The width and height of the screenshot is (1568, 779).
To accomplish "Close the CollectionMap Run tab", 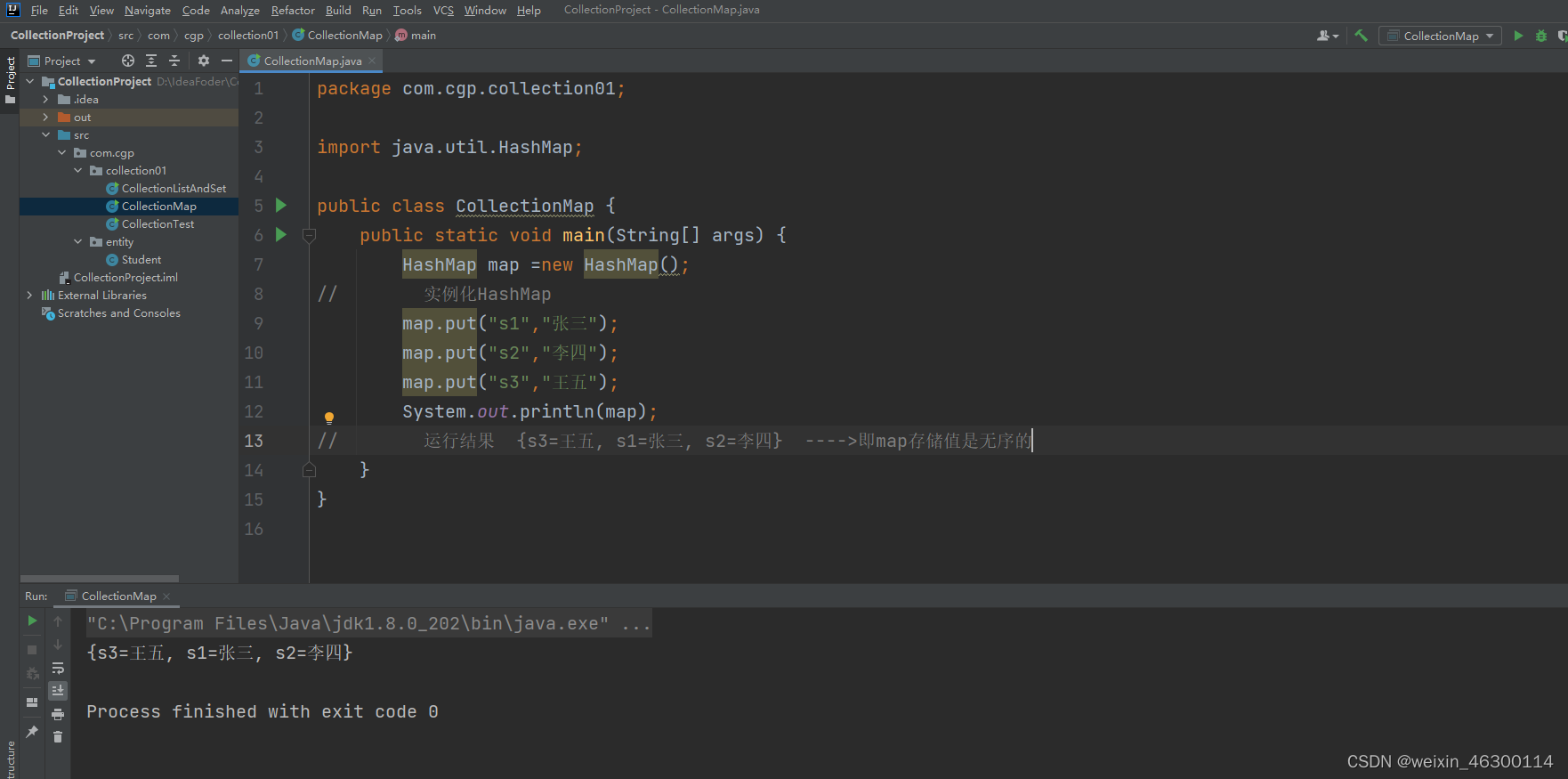I will click(x=166, y=596).
